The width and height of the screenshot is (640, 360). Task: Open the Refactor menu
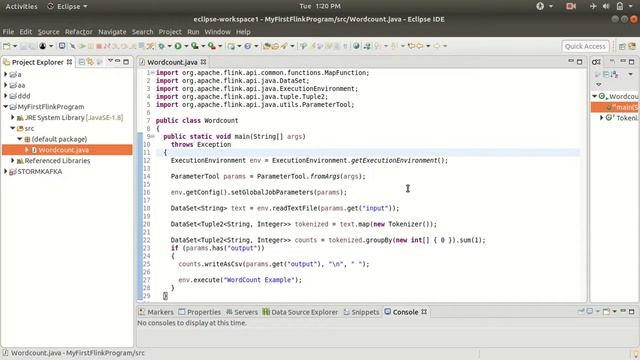(x=79, y=32)
